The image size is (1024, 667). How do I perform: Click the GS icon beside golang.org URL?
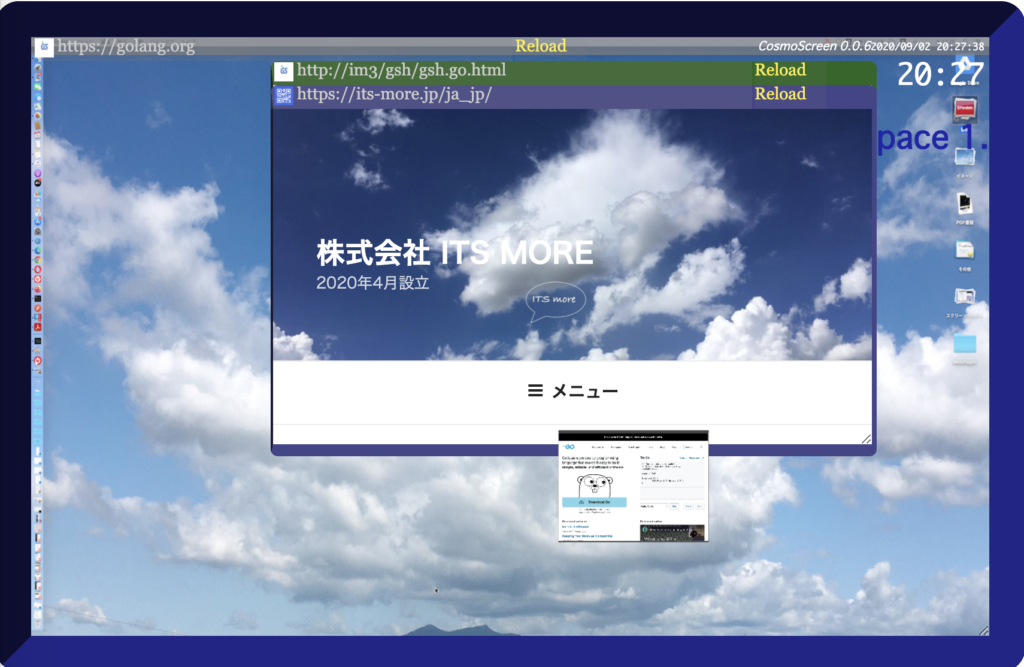(x=44, y=47)
